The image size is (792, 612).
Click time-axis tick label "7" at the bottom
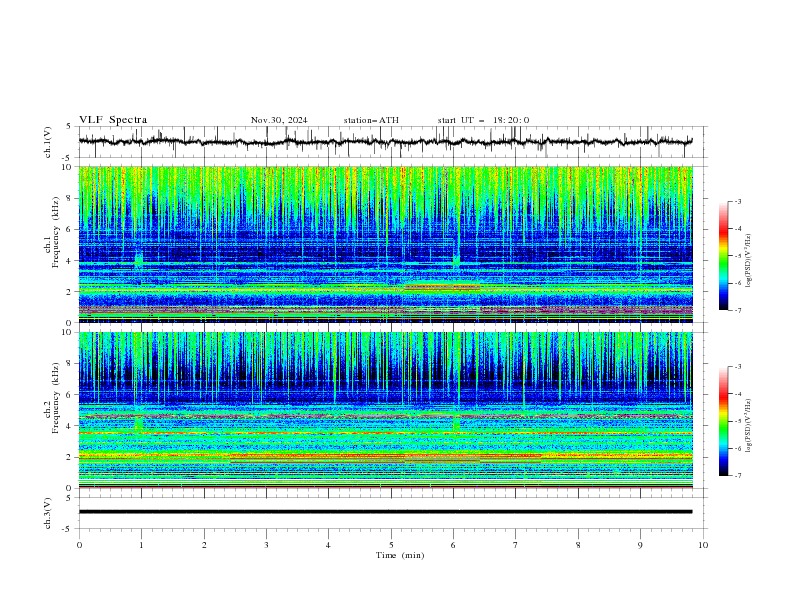(516, 545)
